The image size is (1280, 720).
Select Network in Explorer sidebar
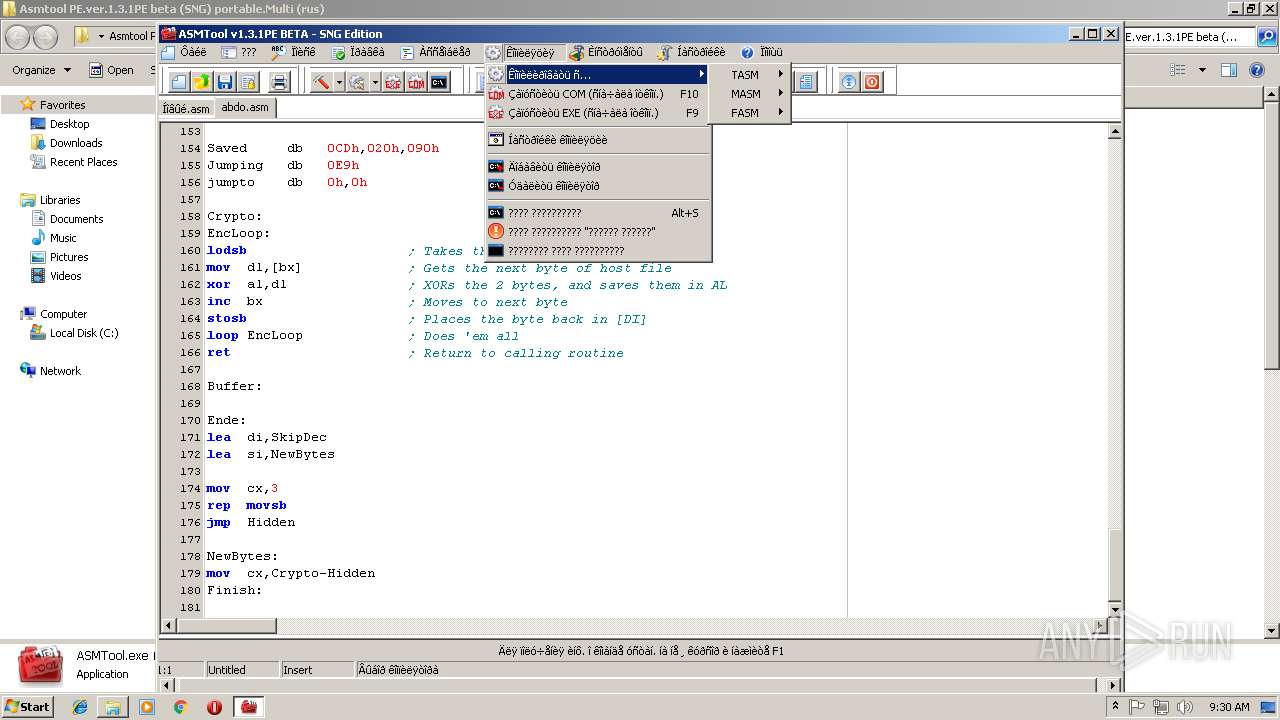tap(60, 371)
